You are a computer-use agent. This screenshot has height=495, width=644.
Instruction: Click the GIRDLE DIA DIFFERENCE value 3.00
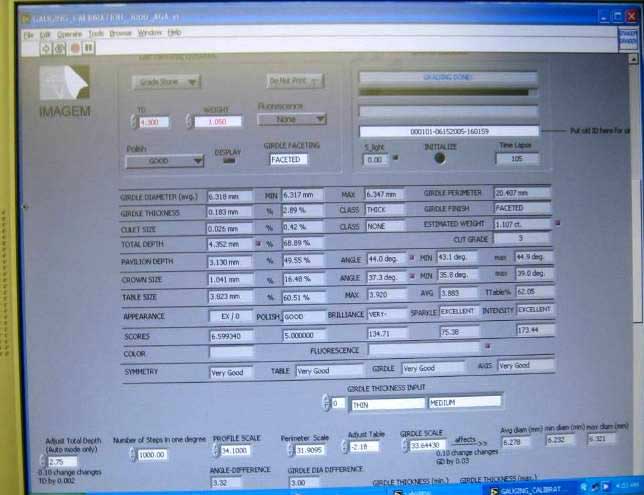pyautogui.click(x=304, y=482)
